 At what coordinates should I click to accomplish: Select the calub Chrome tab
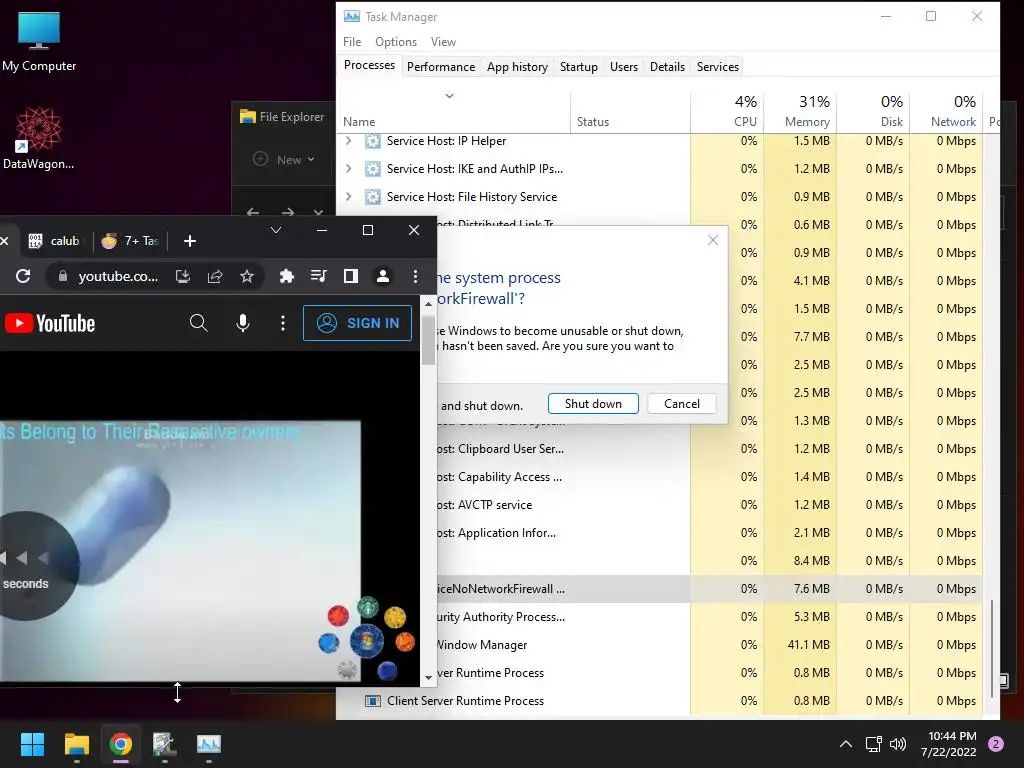(x=54, y=241)
